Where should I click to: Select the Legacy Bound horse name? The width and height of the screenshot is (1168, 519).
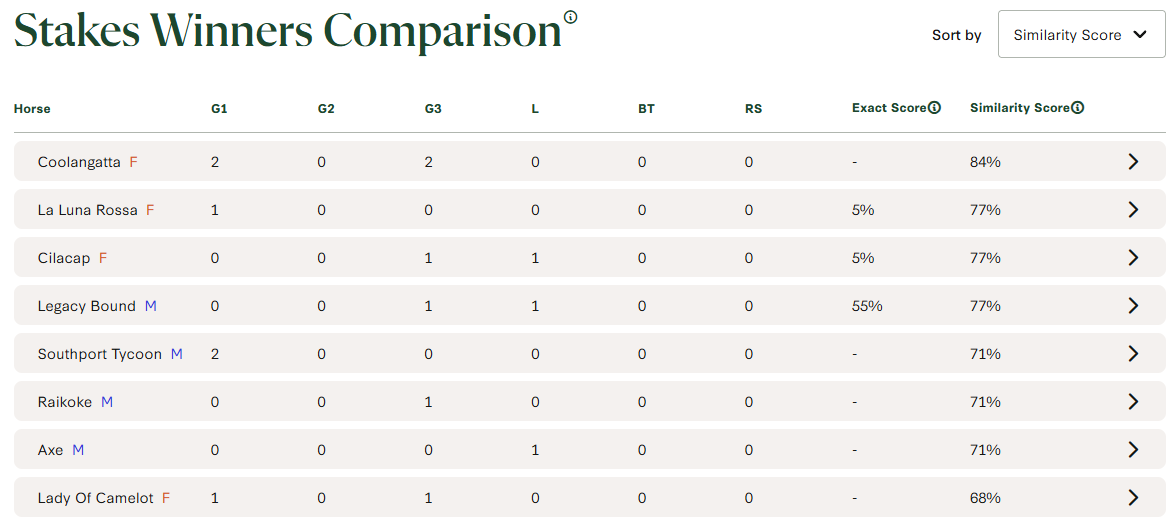(86, 306)
